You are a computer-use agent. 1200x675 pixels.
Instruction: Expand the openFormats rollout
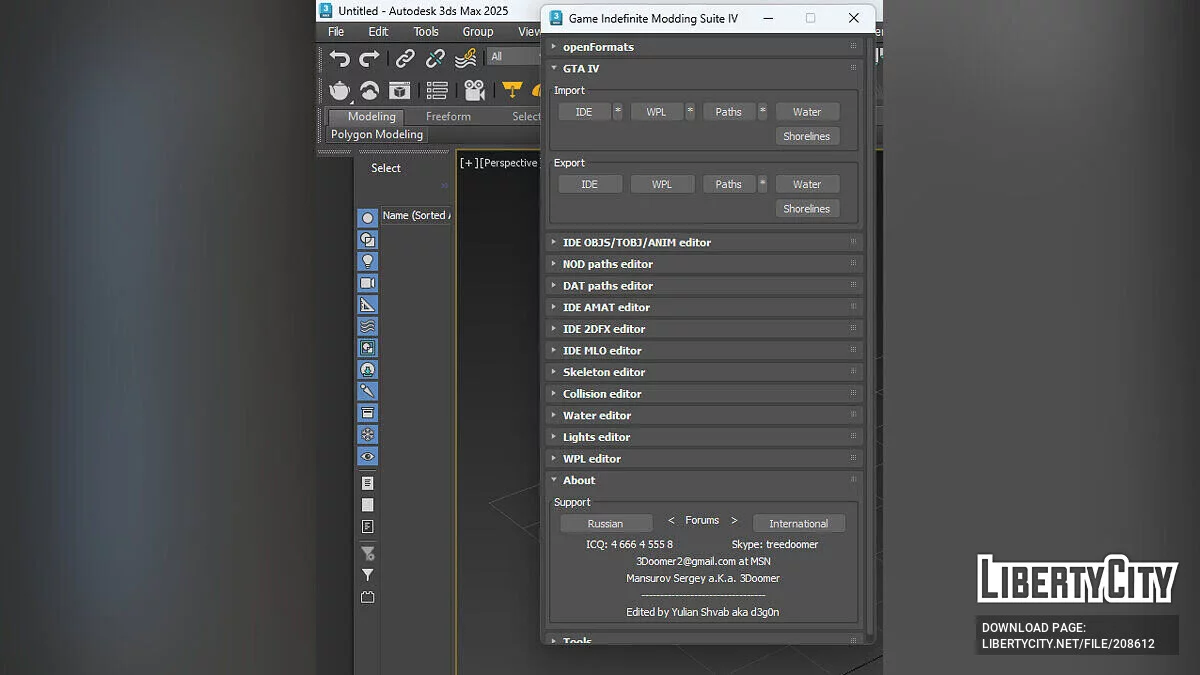[597, 47]
